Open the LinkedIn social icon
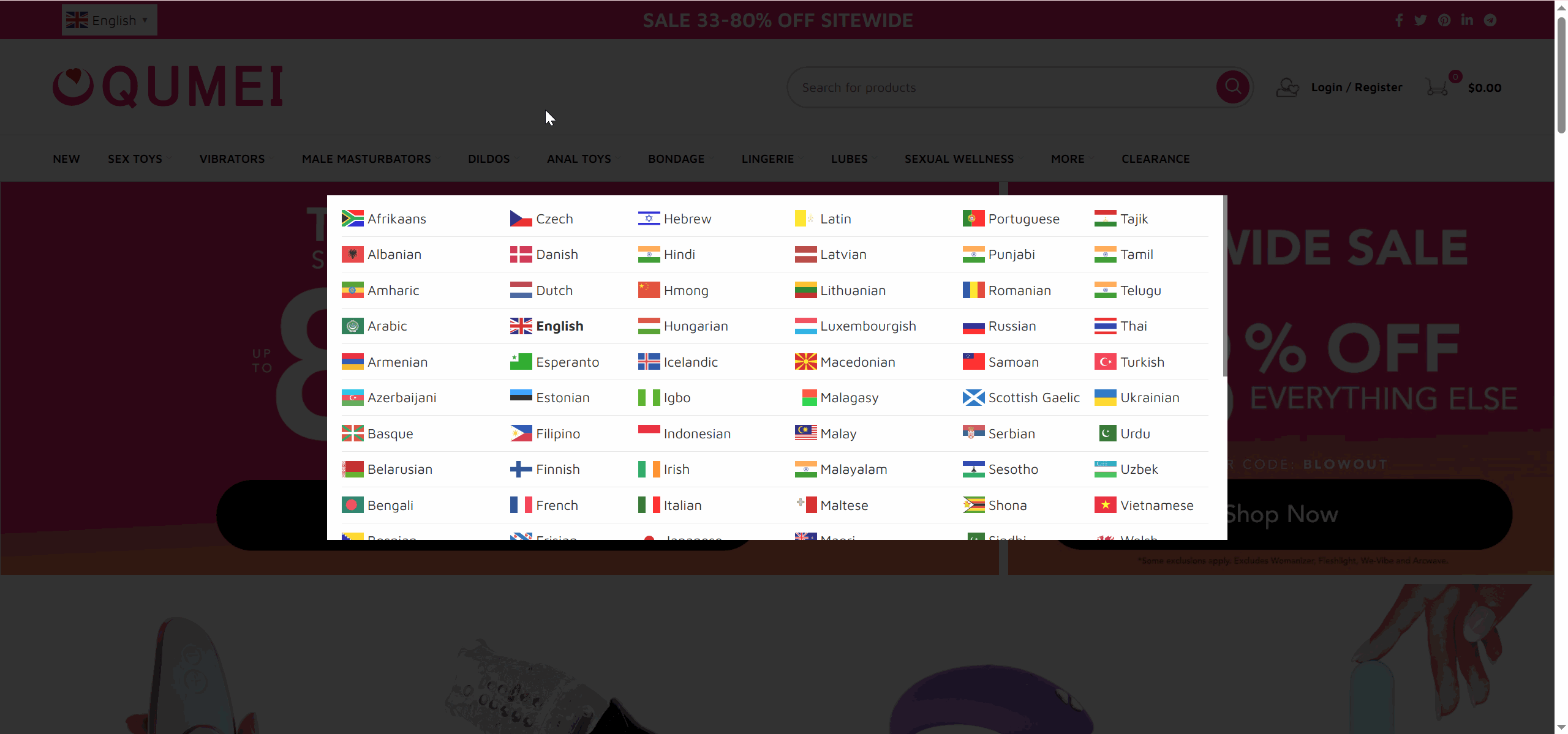This screenshot has height=734, width=1568. tap(1467, 20)
